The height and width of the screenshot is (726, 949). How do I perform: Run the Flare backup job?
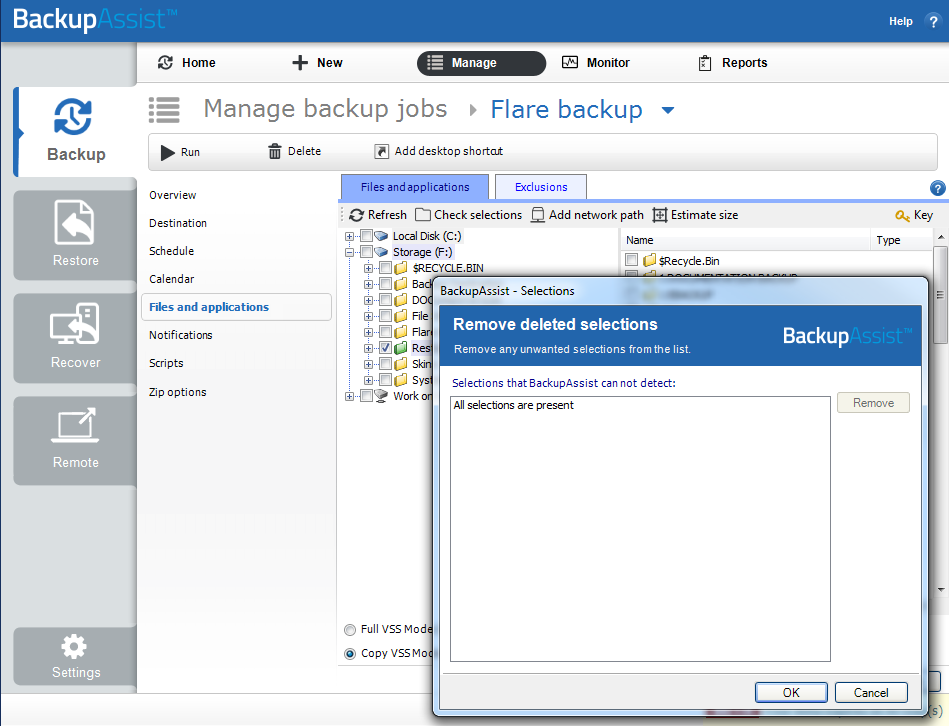click(x=180, y=152)
